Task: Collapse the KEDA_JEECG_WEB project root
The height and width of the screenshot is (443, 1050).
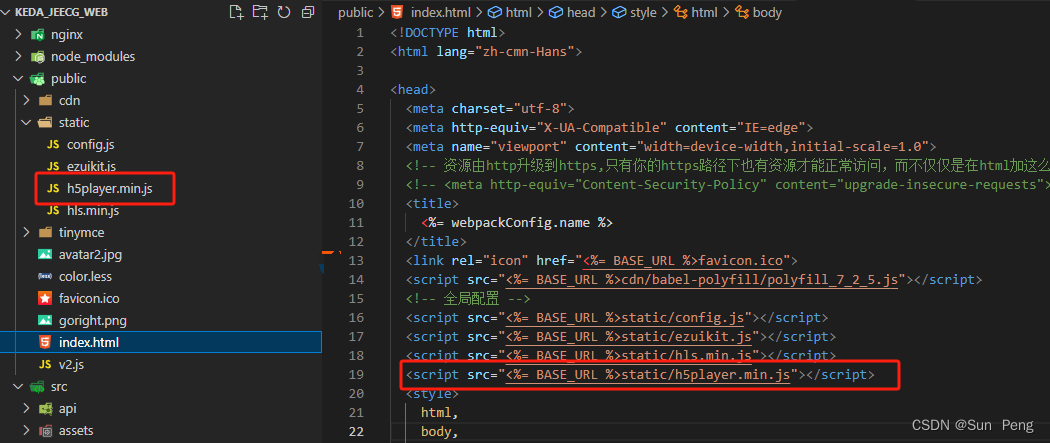Action: [6, 12]
